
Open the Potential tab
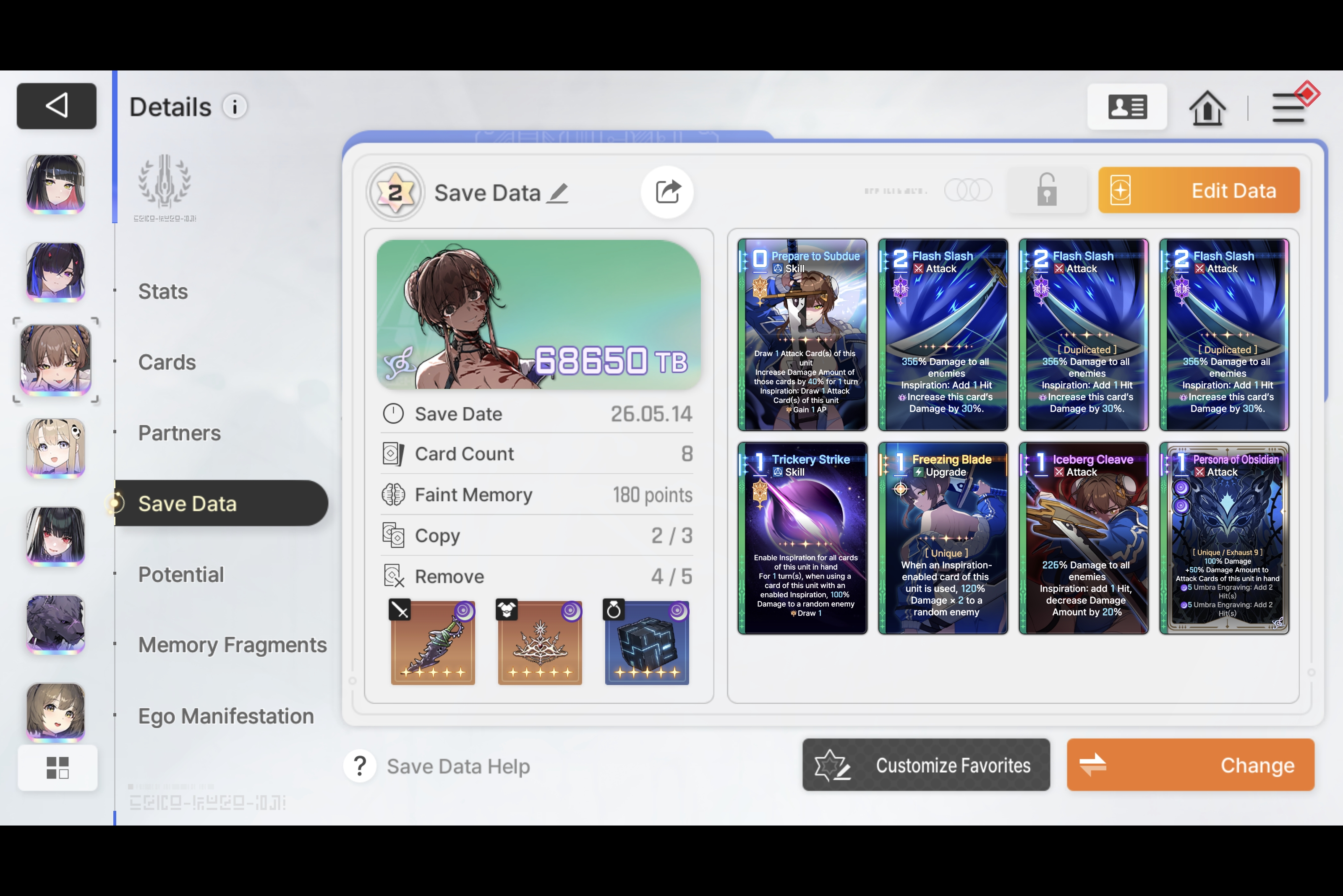click(x=180, y=574)
